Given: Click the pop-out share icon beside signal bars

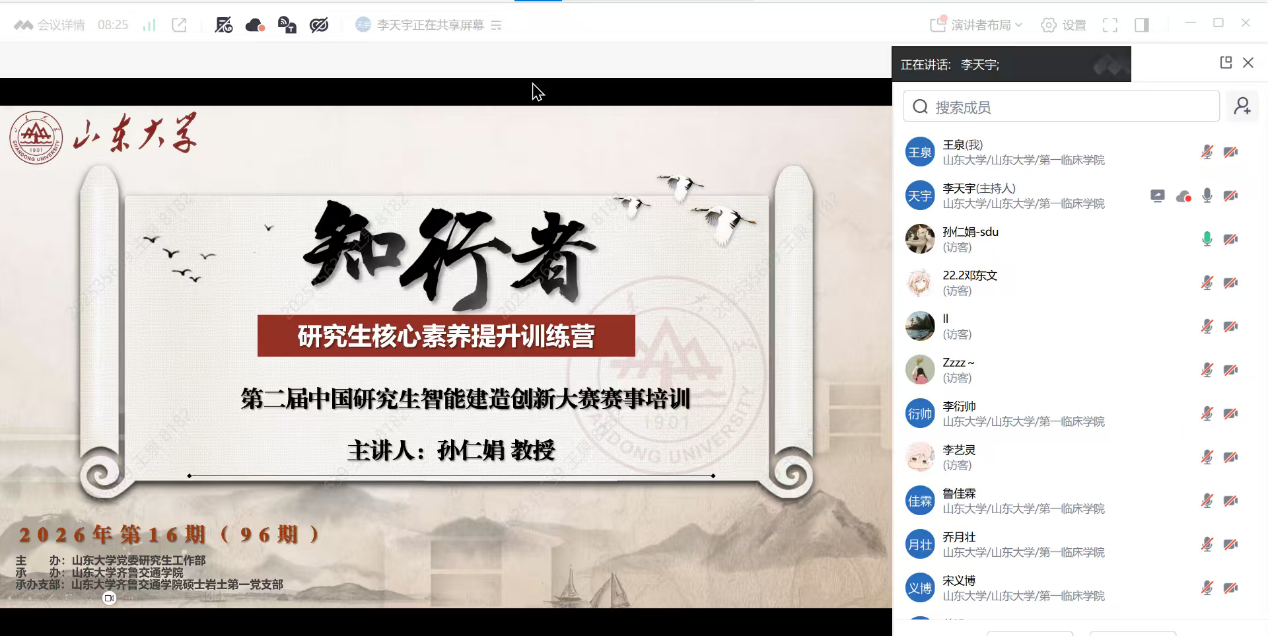Looking at the screenshot, I should pyautogui.click(x=179, y=25).
